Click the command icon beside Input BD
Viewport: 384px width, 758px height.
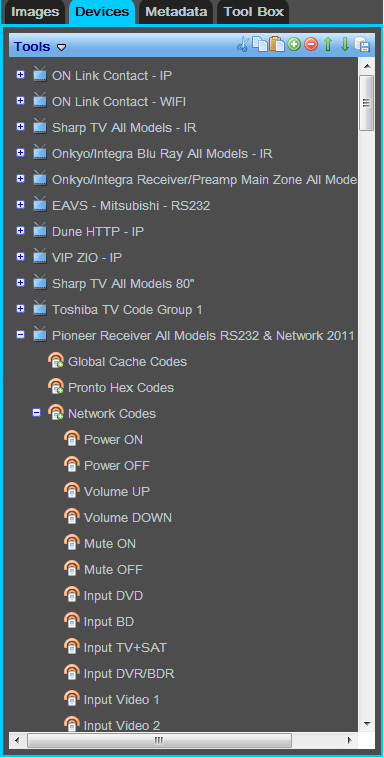tap(72, 621)
